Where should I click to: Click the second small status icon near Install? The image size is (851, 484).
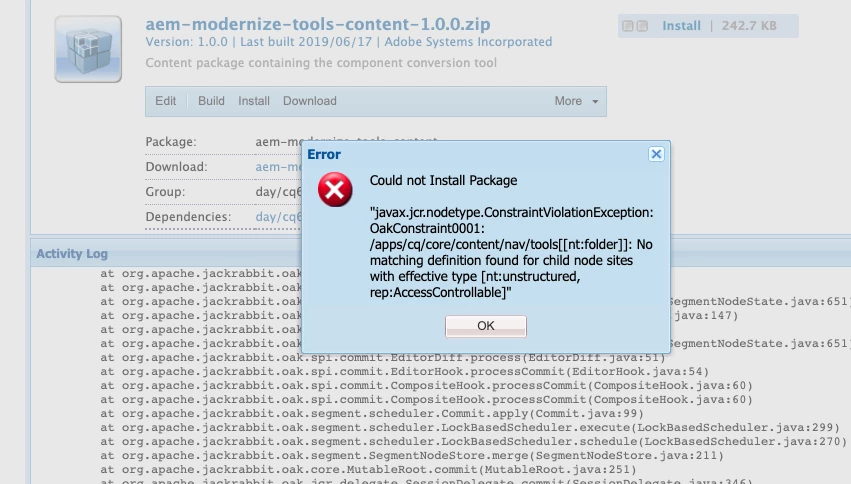[x=642, y=26]
